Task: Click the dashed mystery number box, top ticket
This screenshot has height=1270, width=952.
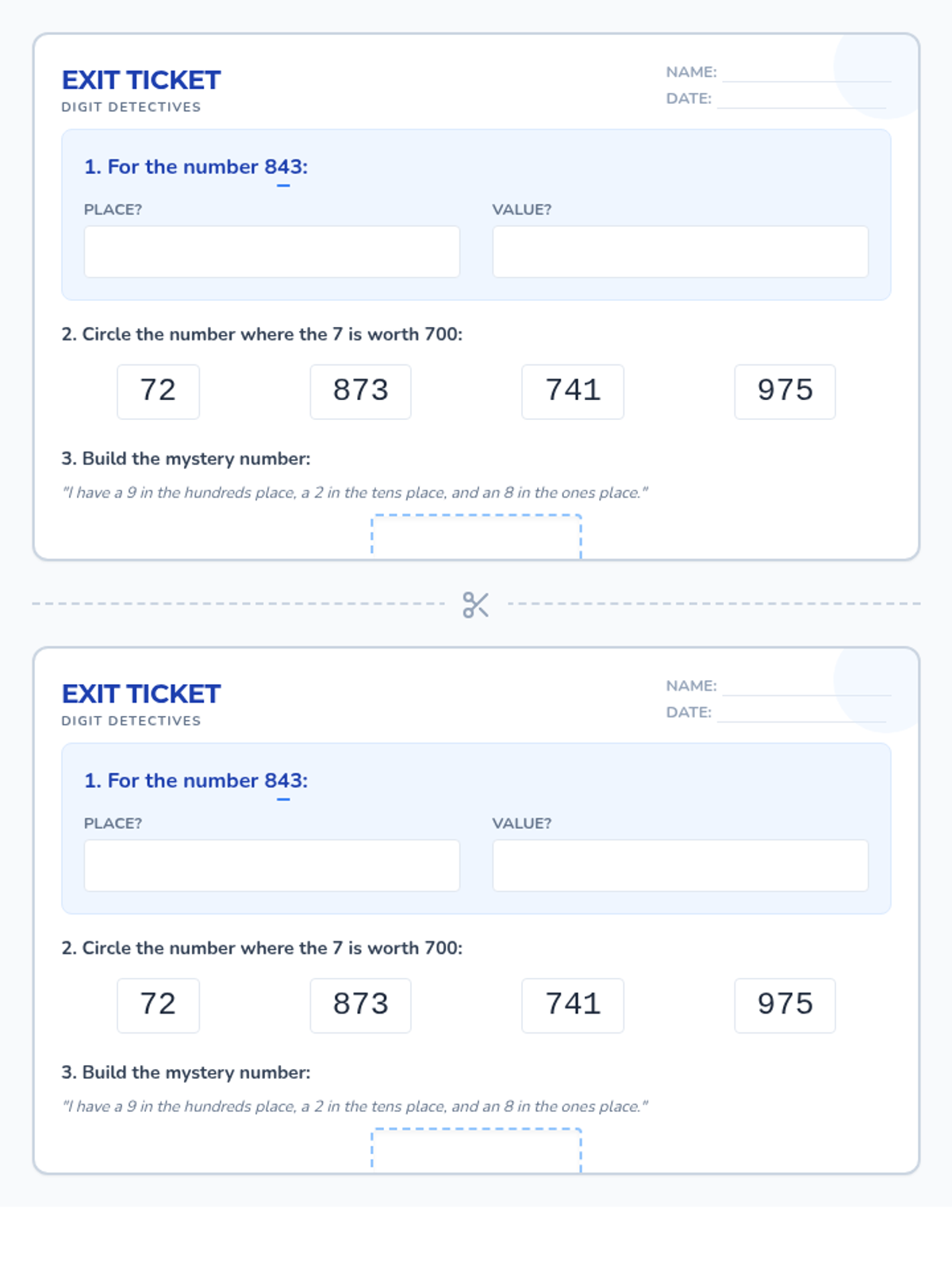Action: click(476, 537)
